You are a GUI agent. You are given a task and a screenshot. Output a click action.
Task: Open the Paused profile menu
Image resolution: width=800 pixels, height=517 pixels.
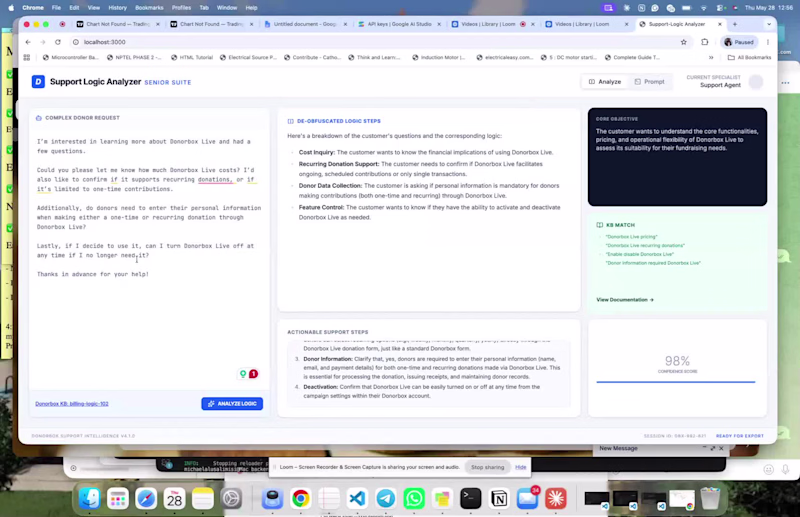[739, 42]
